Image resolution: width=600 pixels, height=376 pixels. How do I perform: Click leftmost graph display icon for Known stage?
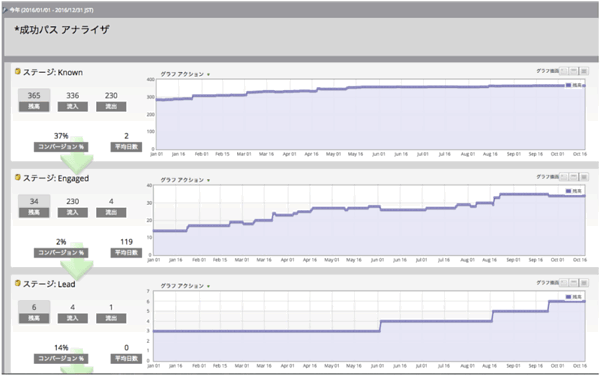(564, 71)
